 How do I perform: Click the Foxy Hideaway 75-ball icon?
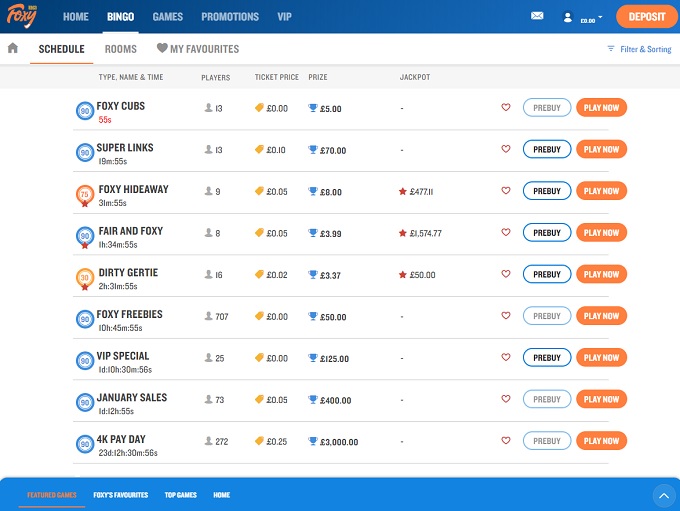(85, 195)
